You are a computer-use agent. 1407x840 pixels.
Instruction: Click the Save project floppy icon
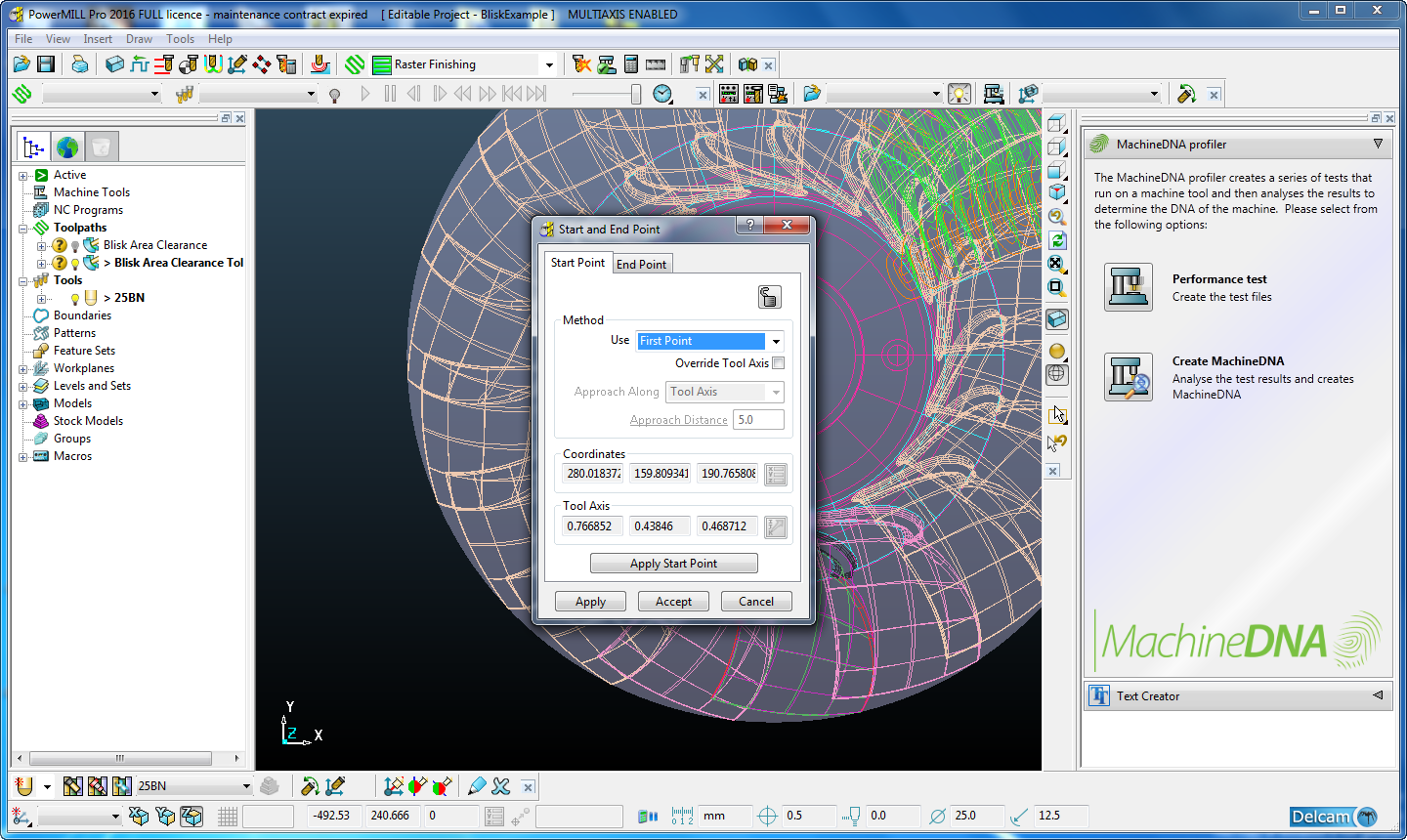click(x=45, y=64)
